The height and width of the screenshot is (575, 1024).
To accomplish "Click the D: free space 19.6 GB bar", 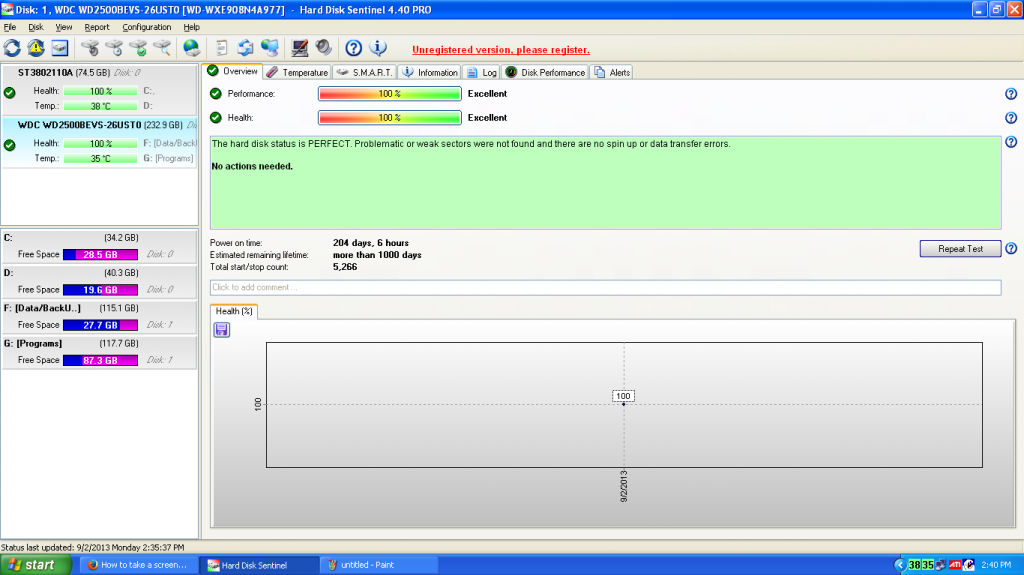I will [100, 290].
